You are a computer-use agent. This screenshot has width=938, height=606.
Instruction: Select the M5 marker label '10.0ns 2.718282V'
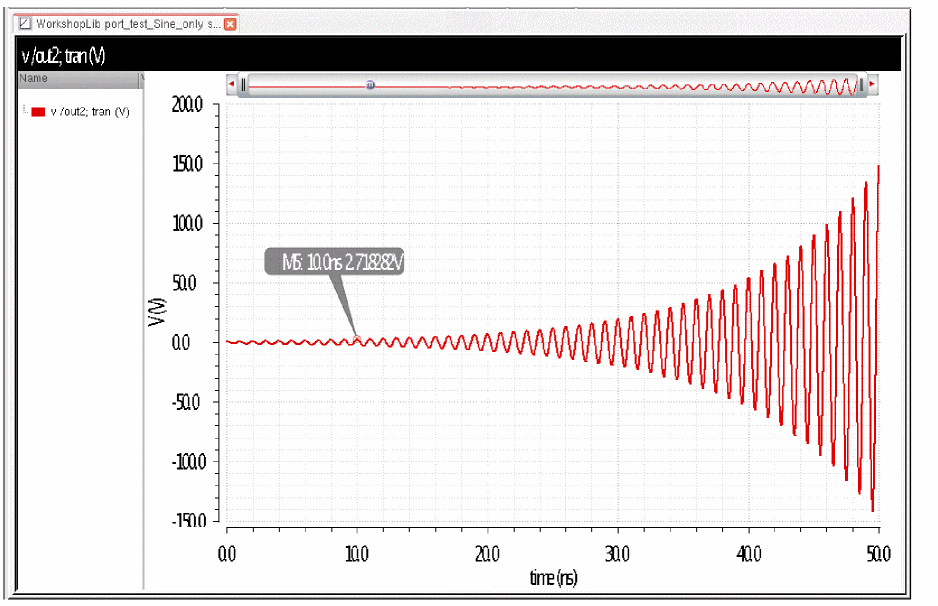point(334,262)
